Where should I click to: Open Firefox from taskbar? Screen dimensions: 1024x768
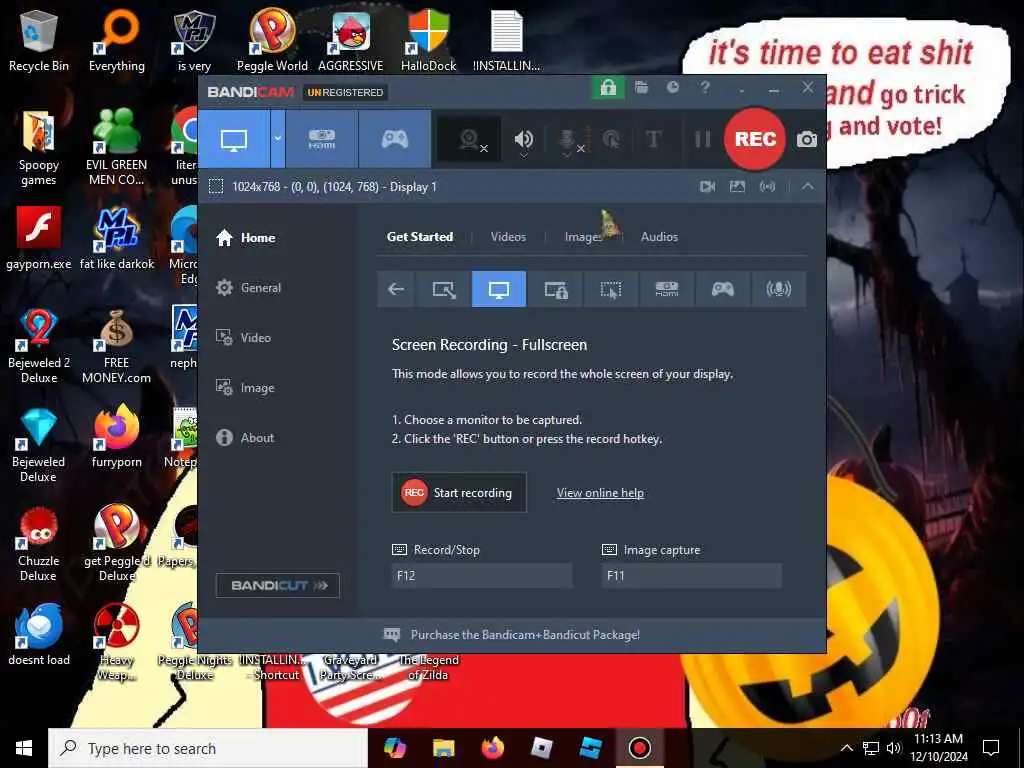click(493, 748)
